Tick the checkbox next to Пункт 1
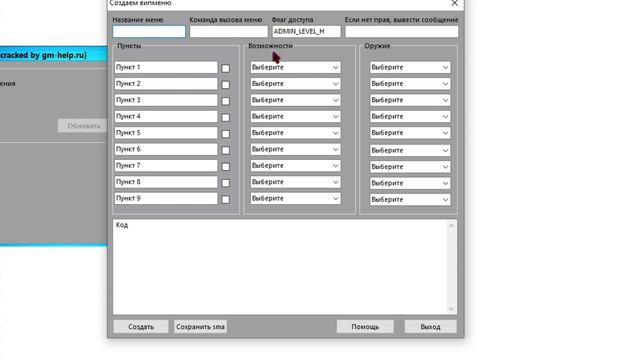Viewport: 640px width, 360px height. coord(225,68)
